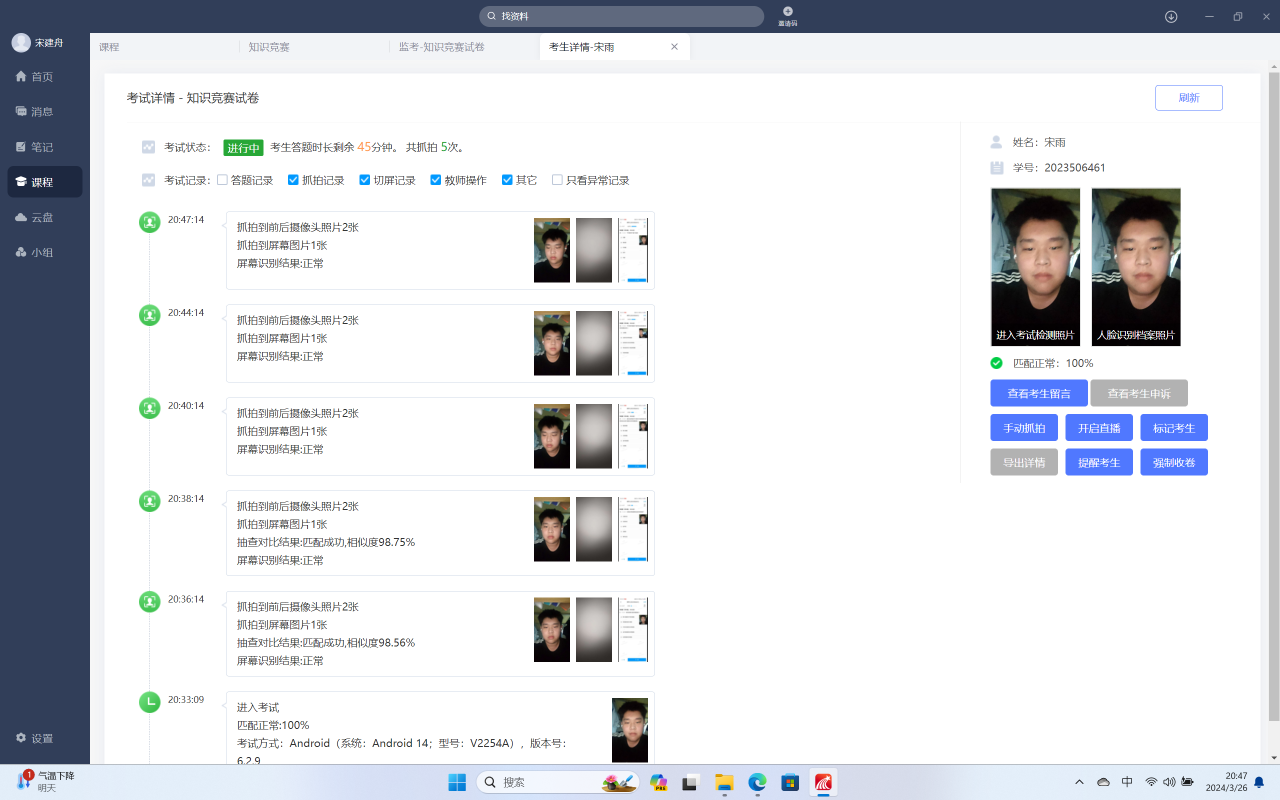This screenshot has width=1280, height=800.
Task: Click the 开启直播 button
Action: pyautogui.click(x=1099, y=428)
